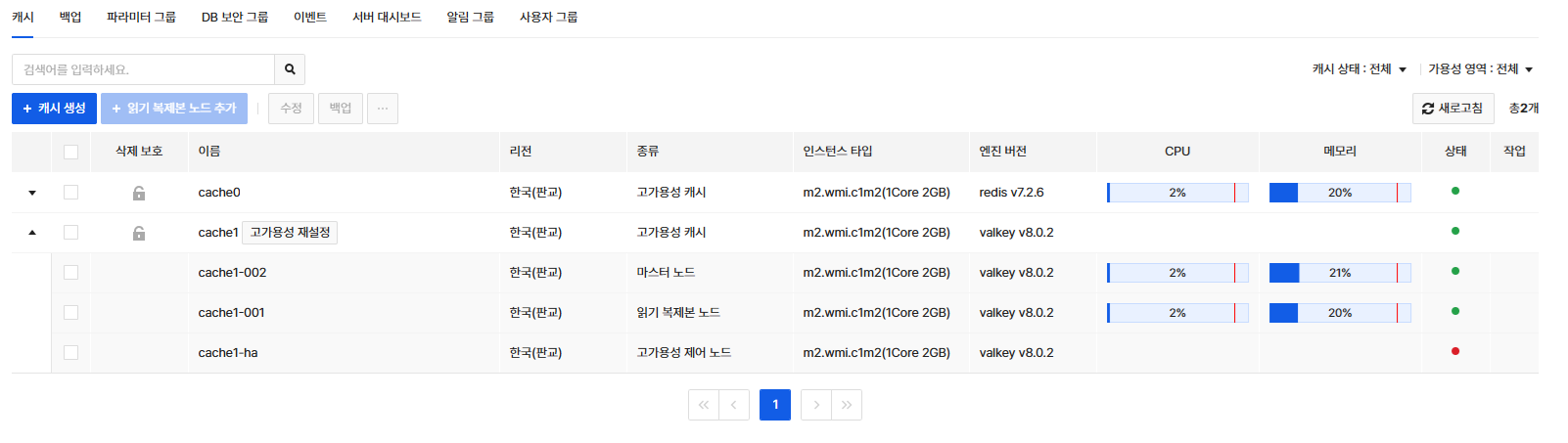Toggle the select-all header checkbox
Viewport: 1568px width, 443px height.
click(x=70, y=152)
